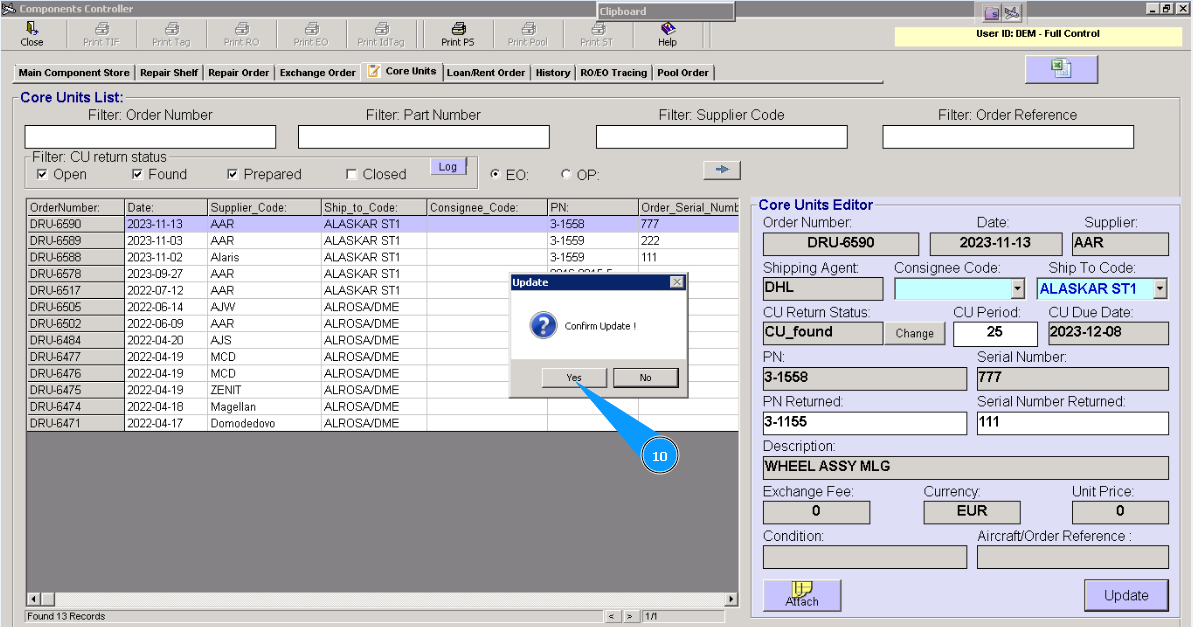Screen dimensions: 1193x627
Task: Click the table's right scroll arrow
Action: coord(731,599)
